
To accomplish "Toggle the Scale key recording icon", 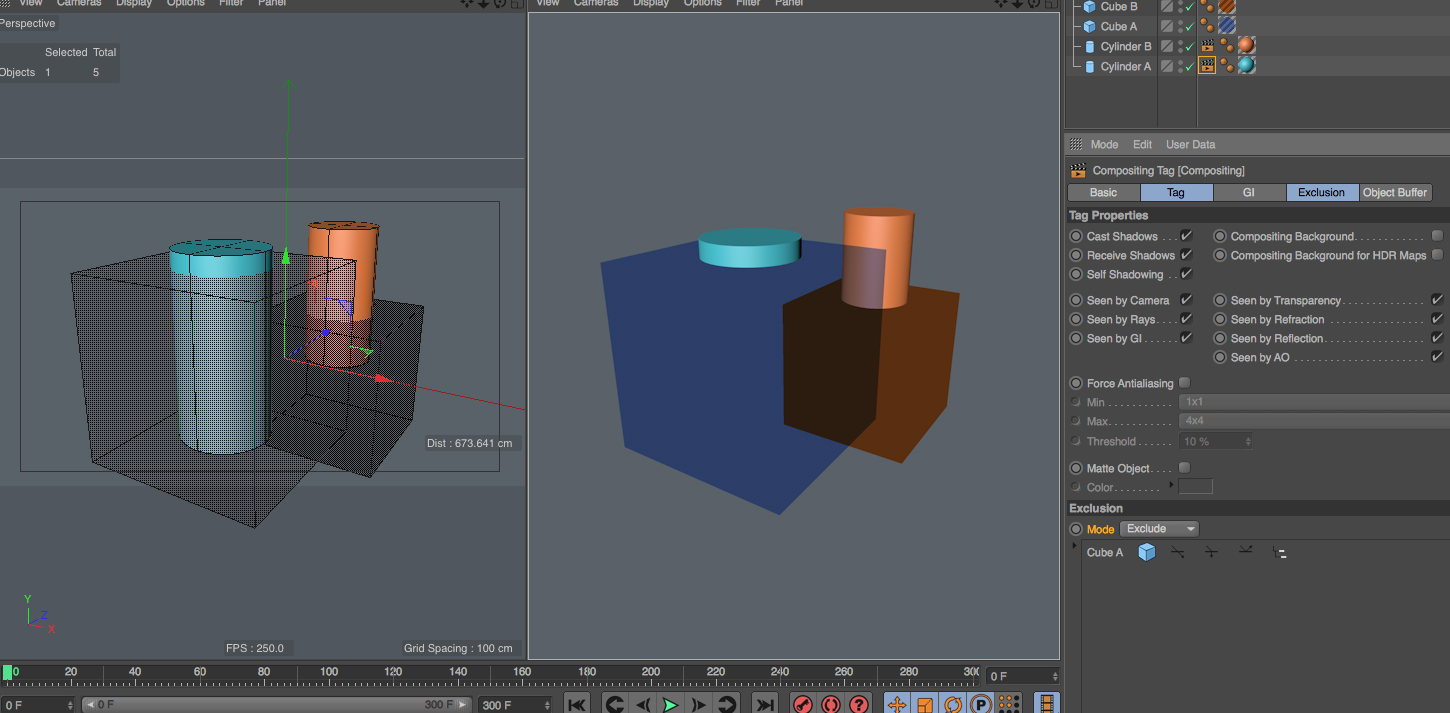I will [925, 704].
